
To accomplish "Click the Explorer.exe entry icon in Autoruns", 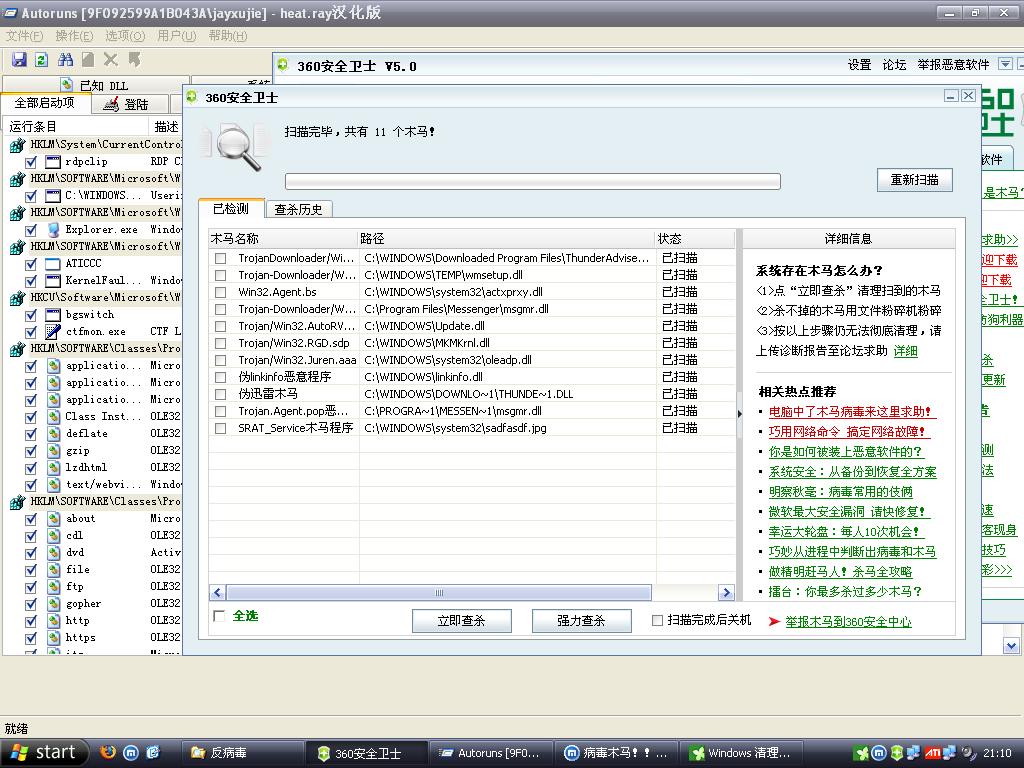I will 54,229.
